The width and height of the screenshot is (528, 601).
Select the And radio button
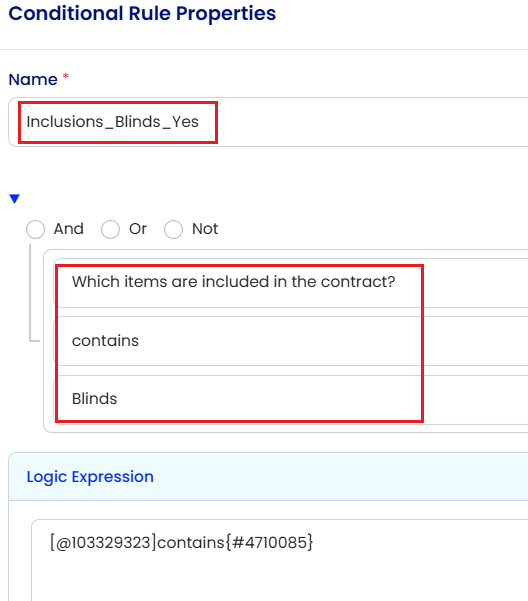point(36,229)
